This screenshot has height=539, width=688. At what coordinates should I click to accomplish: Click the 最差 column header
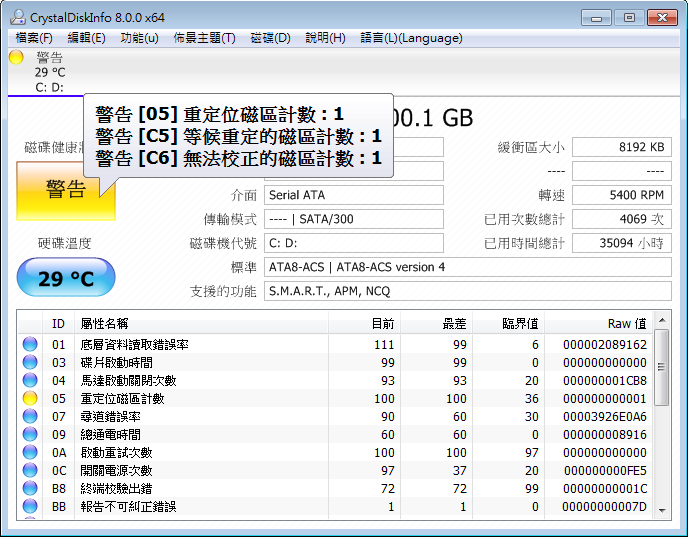pos(436,323)
